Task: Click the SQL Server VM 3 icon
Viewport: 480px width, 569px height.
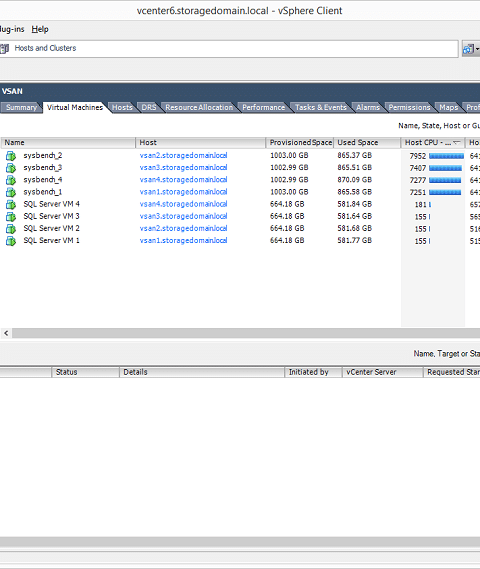Action: click(11, 217)
